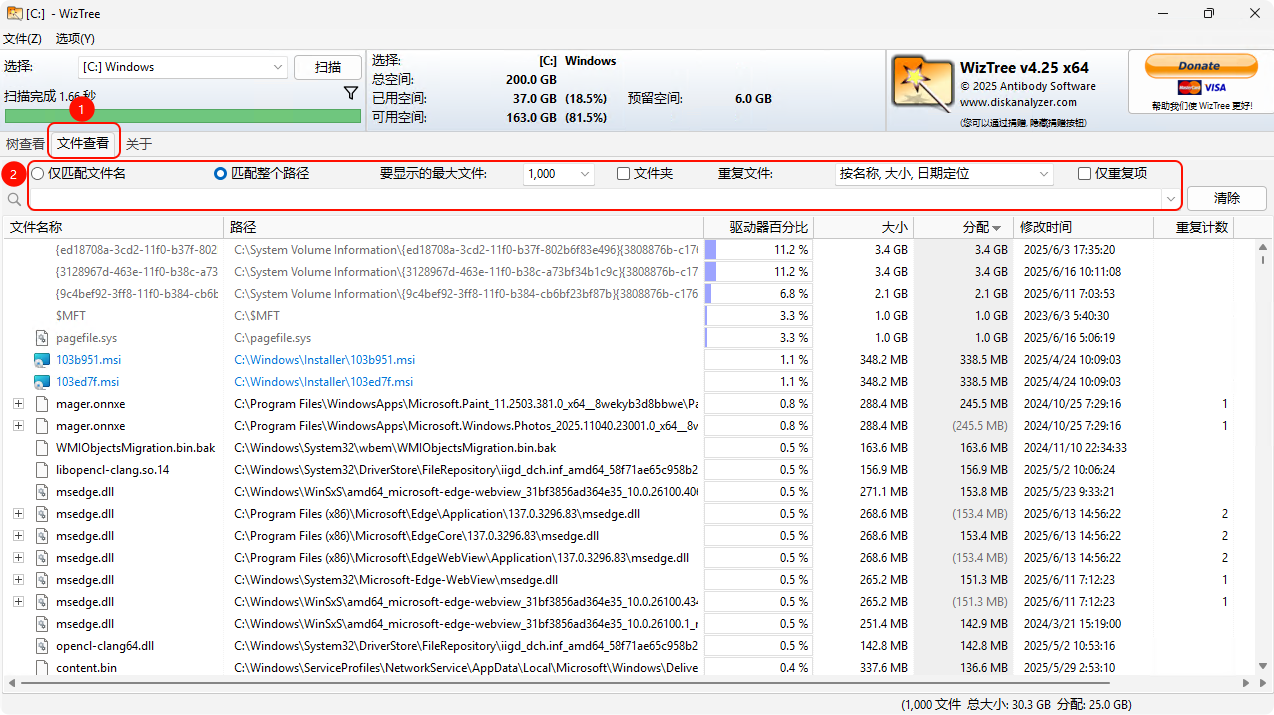The height and width of the screenshot is (715, 1274).
Task: Click the green scan progress bar
Action: (182, 116)
